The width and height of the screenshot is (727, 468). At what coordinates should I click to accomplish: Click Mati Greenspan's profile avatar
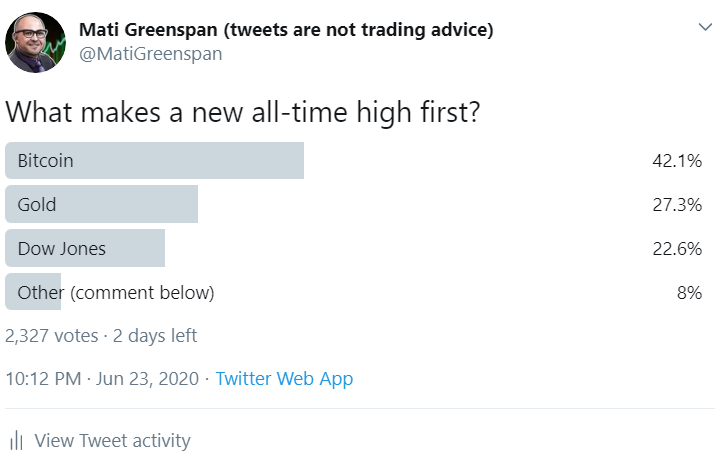(35, 43)
